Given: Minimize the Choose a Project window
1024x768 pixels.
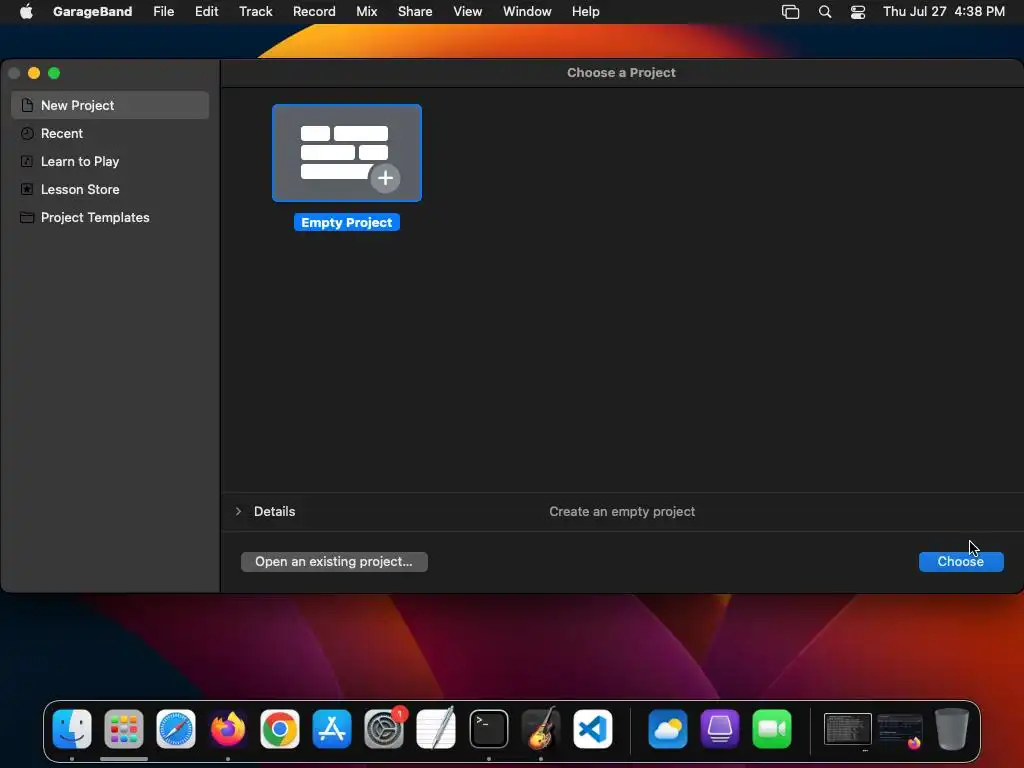Looking at the screenshot, I should pyautogui.click(x=34, y=73).
